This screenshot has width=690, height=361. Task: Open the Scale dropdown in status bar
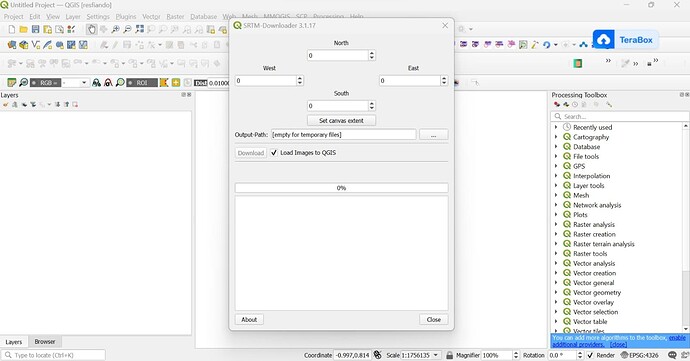pyautogui.click(x=436, y=355)
